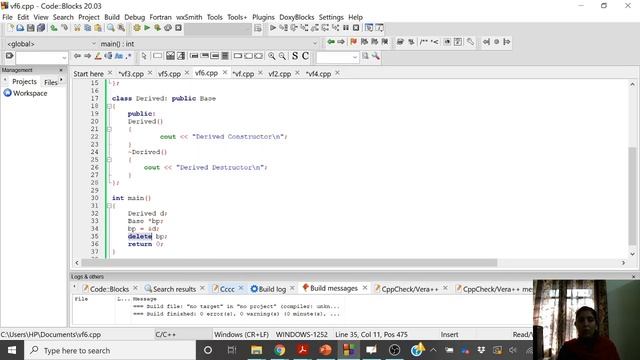Click the Break debugger pause icon

point(346,28)
